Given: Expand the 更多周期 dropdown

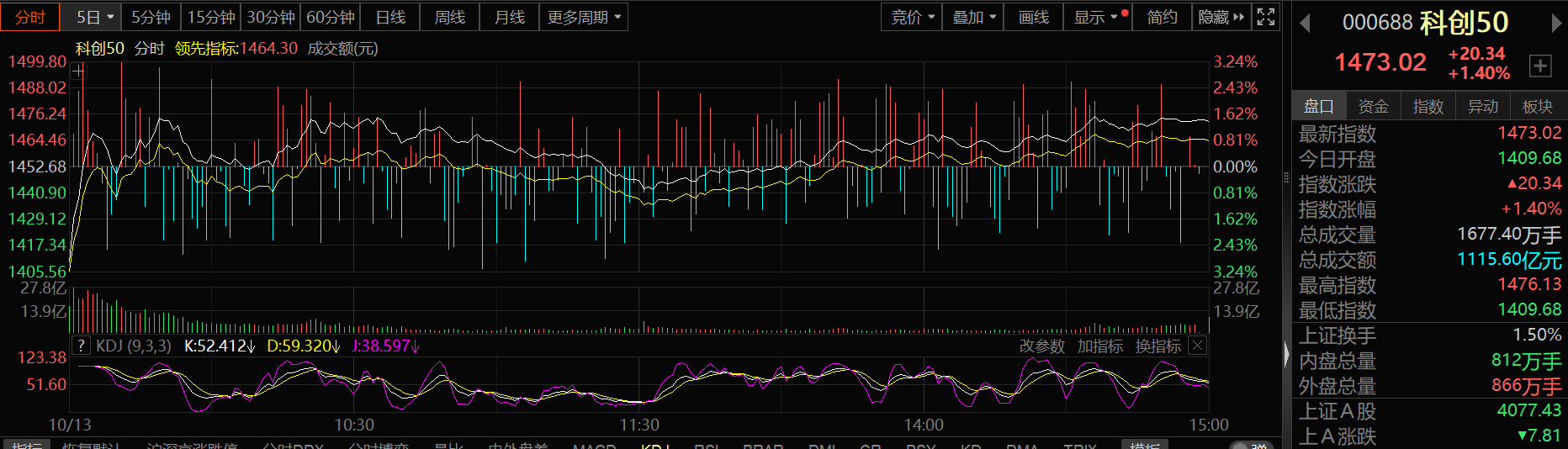Looking at the screenshot, I should pos(584,17).
